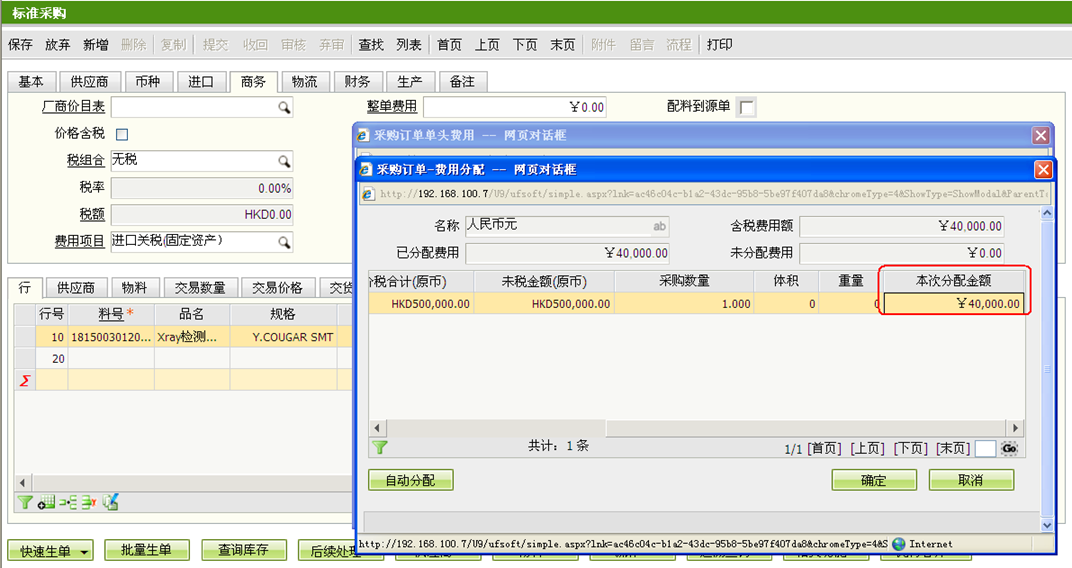1072x568 pixels.
Task: Click the add-row grid icon below the order lines
Action: (x=46, y=502)
